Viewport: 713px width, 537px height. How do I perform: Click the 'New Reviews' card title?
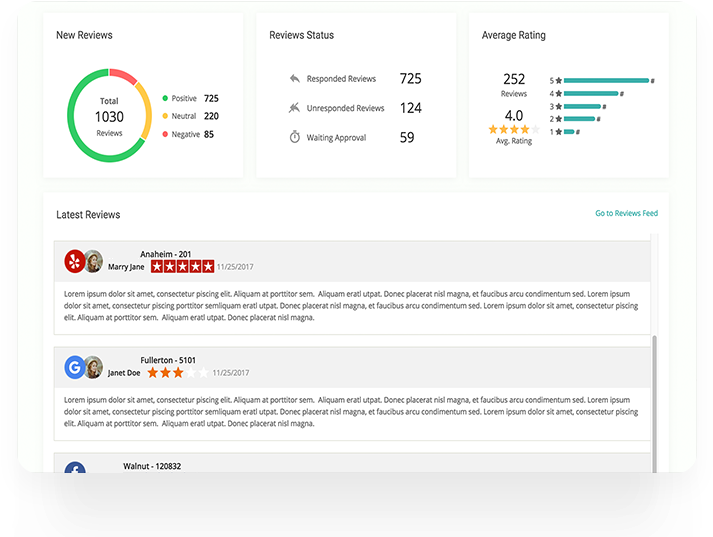(84, 35)
